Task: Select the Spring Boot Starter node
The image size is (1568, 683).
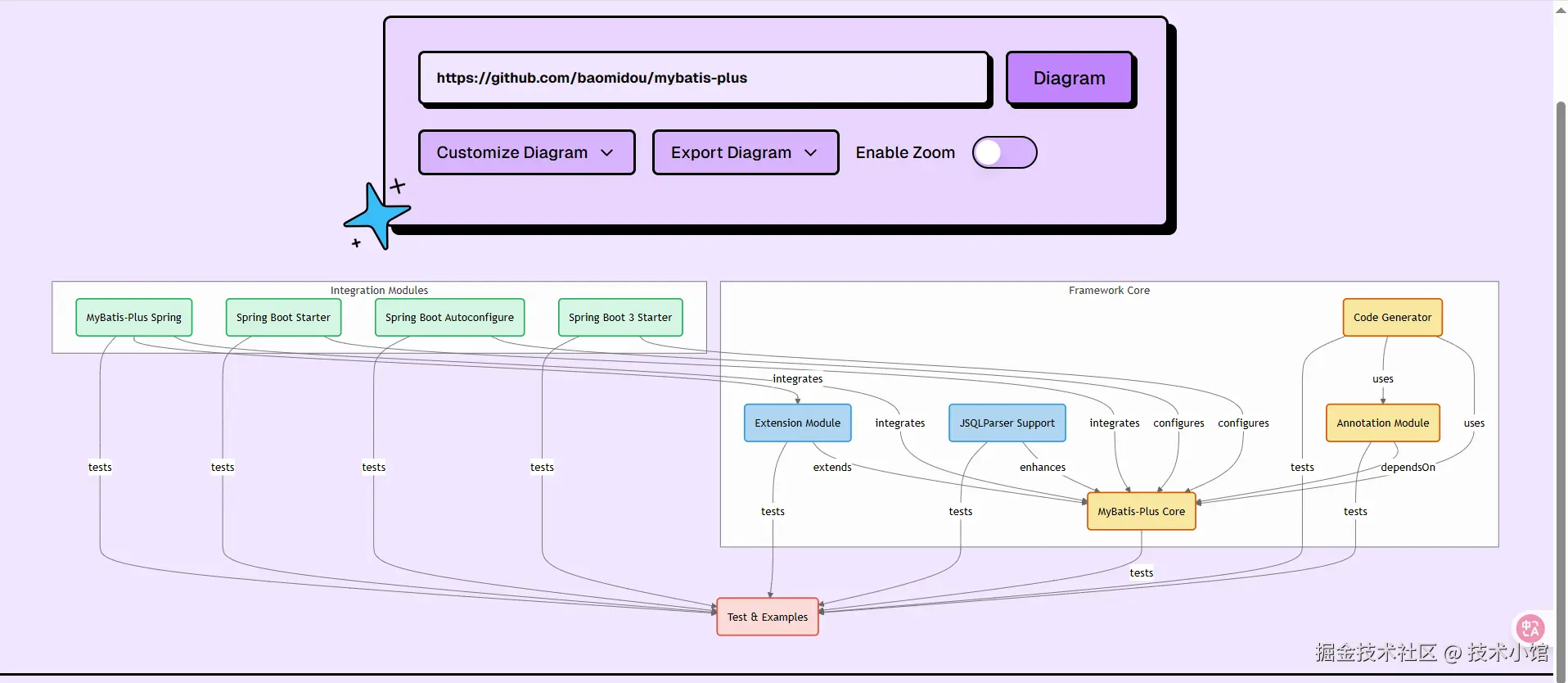Action: (x=283, y=318)
